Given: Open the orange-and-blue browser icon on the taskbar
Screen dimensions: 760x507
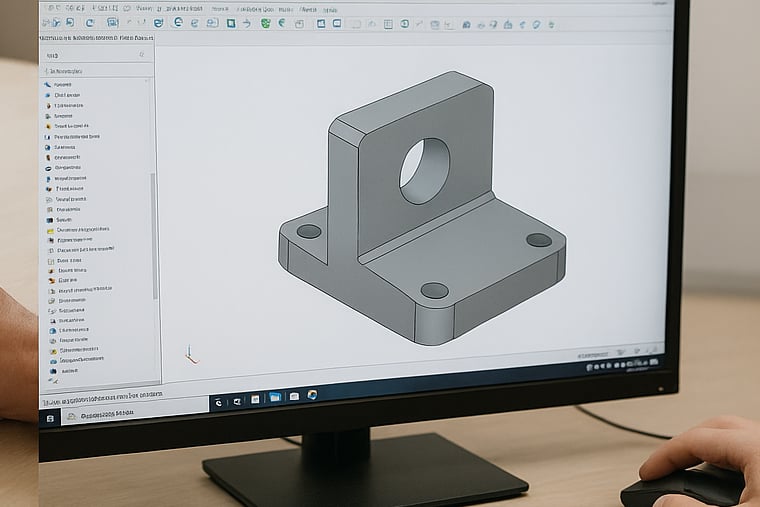Looking at the screenshot, I should [x=312, y=395].
